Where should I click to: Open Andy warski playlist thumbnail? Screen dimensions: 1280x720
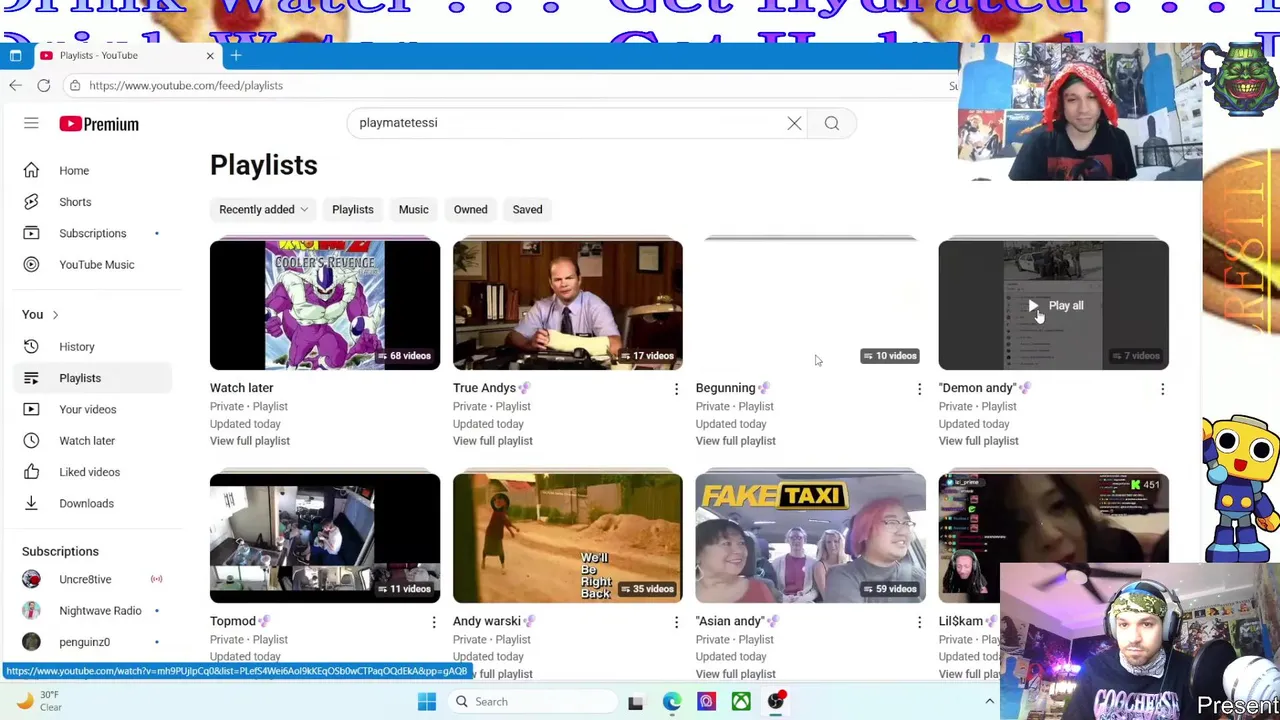[x=568, y=538]
